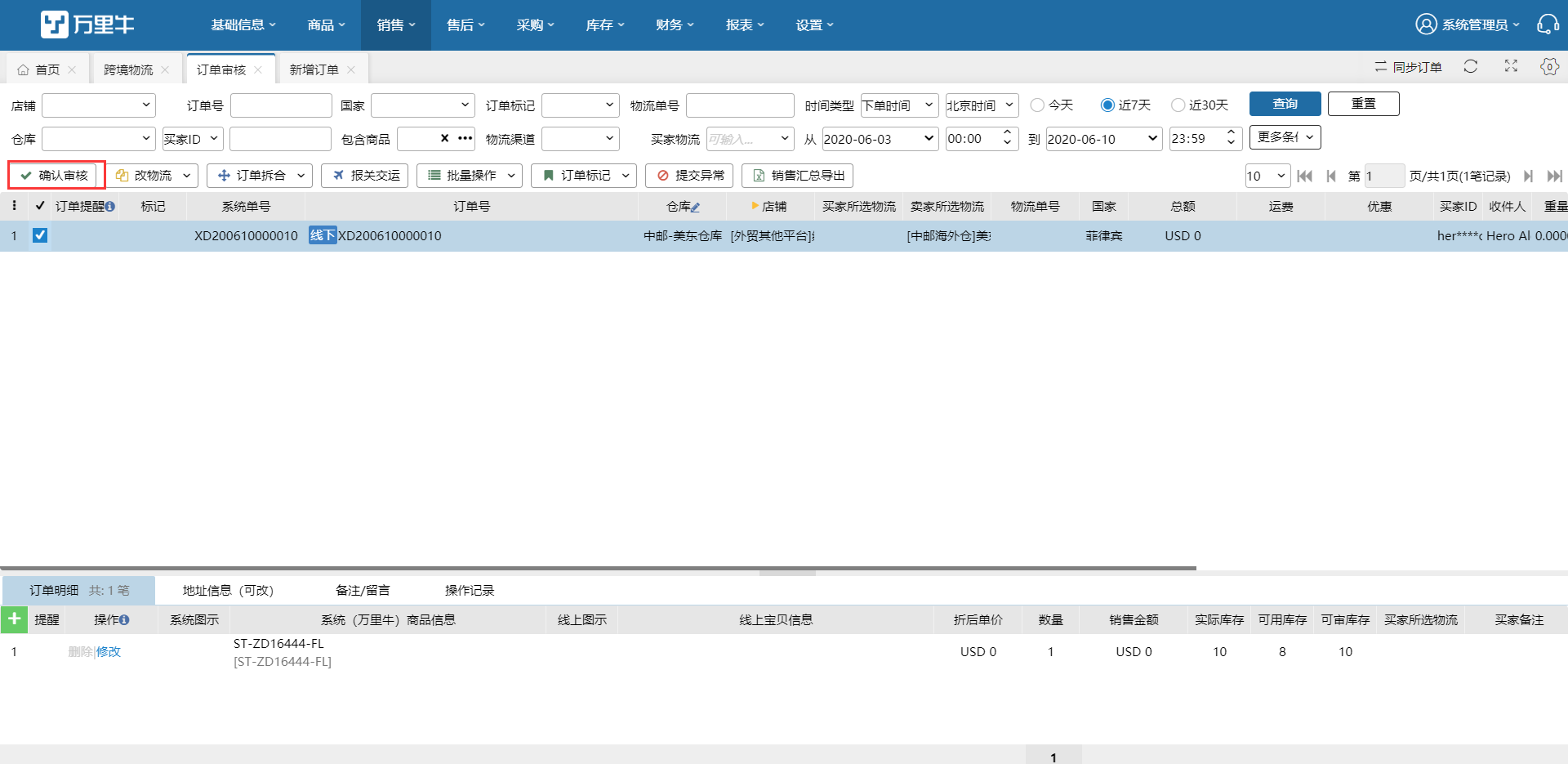Open the 仓库 filter dropdown
The image size is (1568, 764).
[x=98, y=138]
